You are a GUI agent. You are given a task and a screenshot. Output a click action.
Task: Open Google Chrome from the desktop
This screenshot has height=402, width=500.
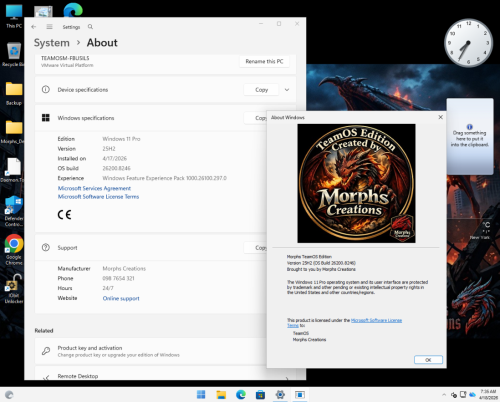pyautogui.click(x=14, y=250)
